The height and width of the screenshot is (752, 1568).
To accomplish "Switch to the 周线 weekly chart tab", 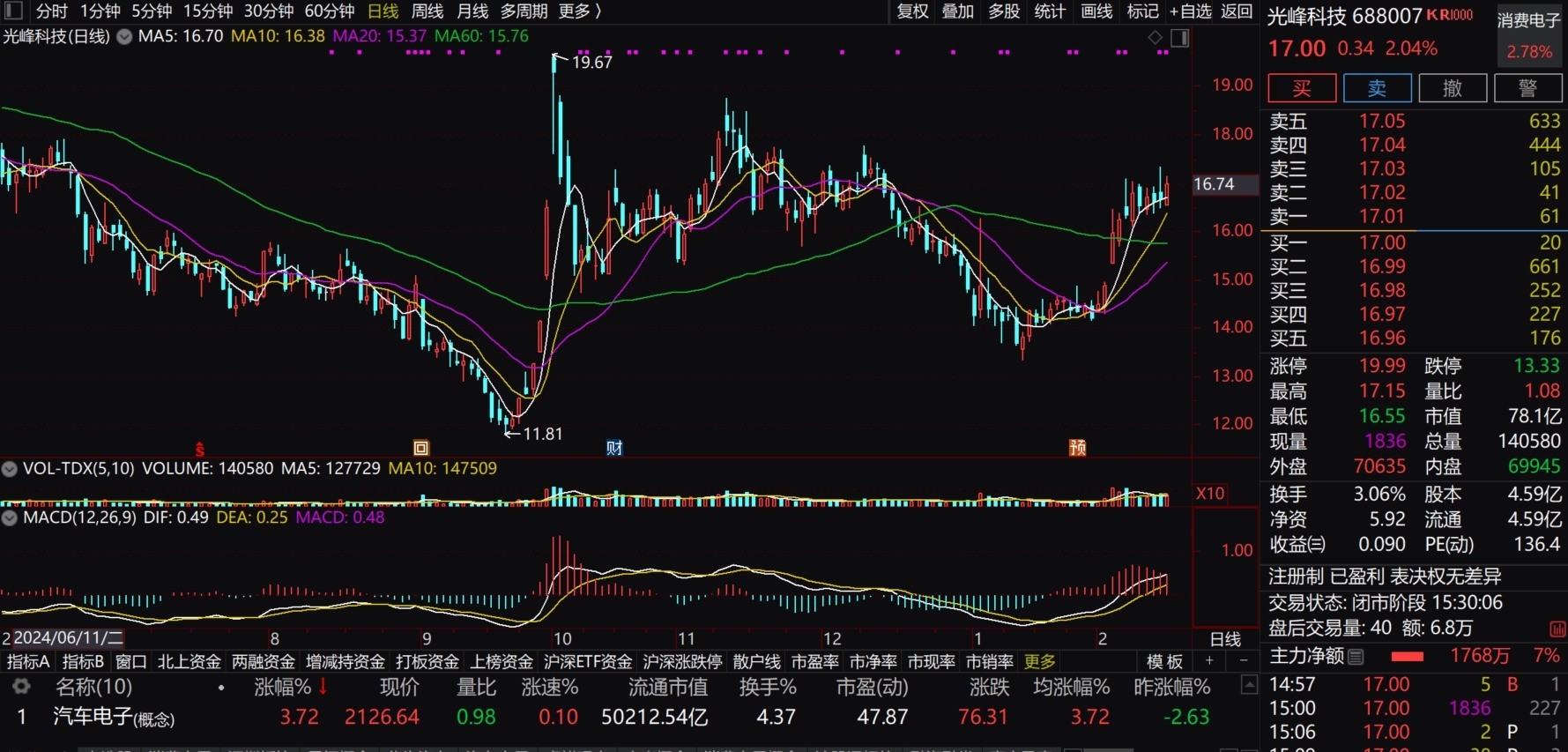I will 427,11.
